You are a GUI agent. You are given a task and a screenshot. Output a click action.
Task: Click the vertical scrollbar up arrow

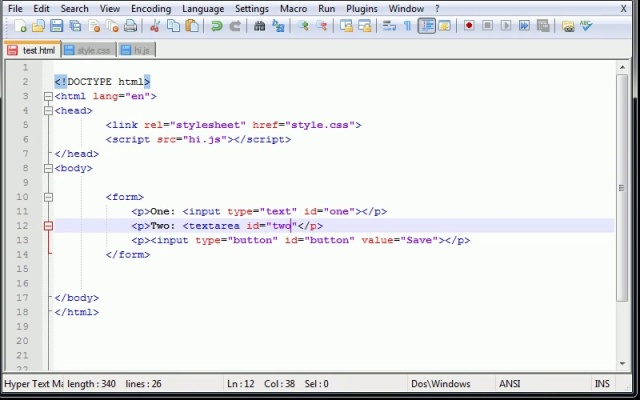(622, 67)
